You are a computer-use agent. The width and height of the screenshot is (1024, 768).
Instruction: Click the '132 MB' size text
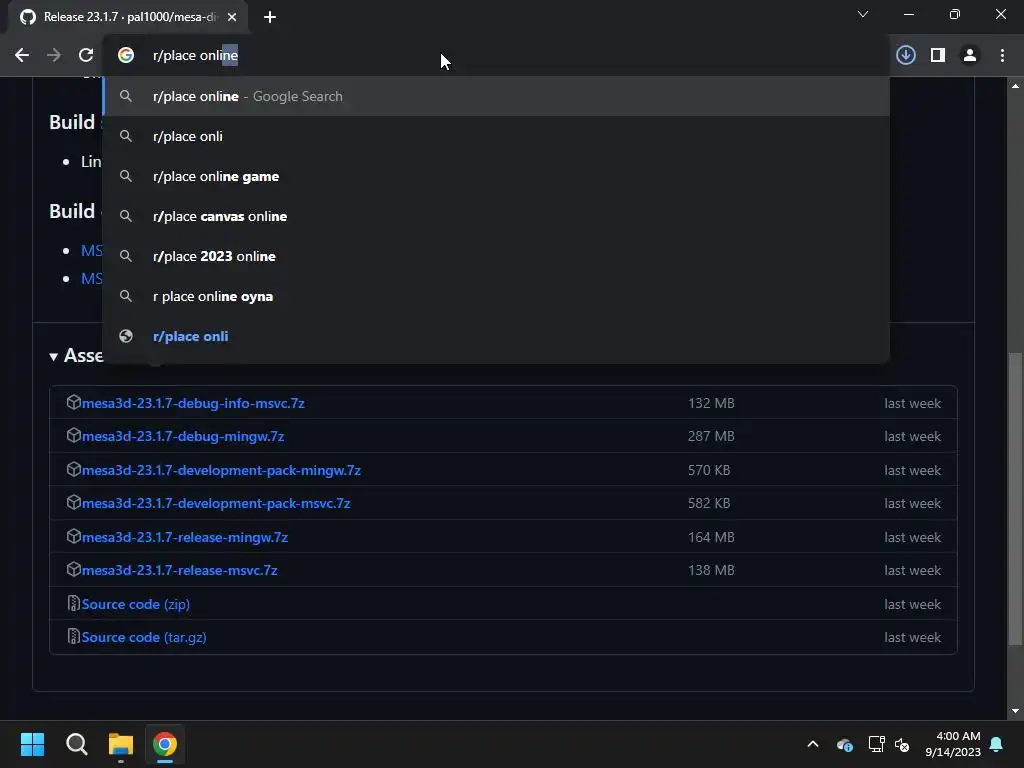pos(711,403)
